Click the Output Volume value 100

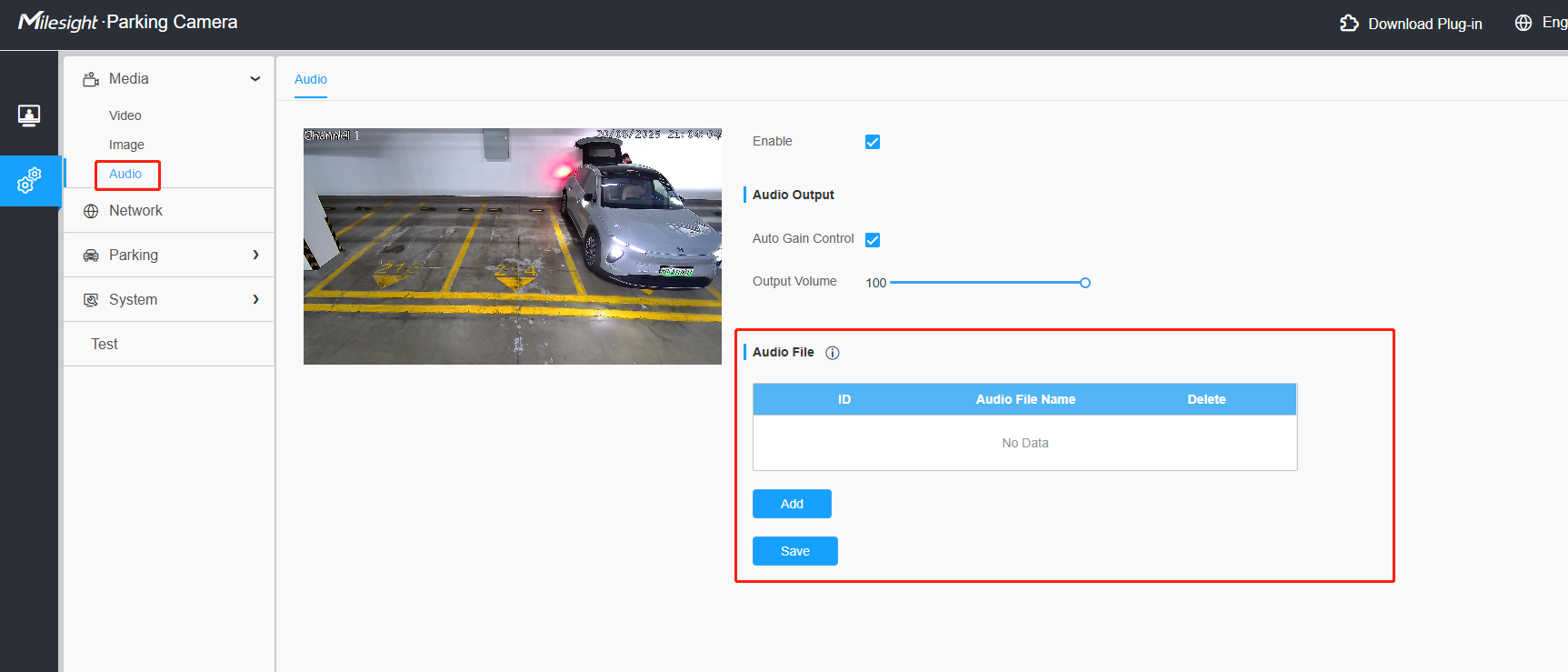click(875, 283)
